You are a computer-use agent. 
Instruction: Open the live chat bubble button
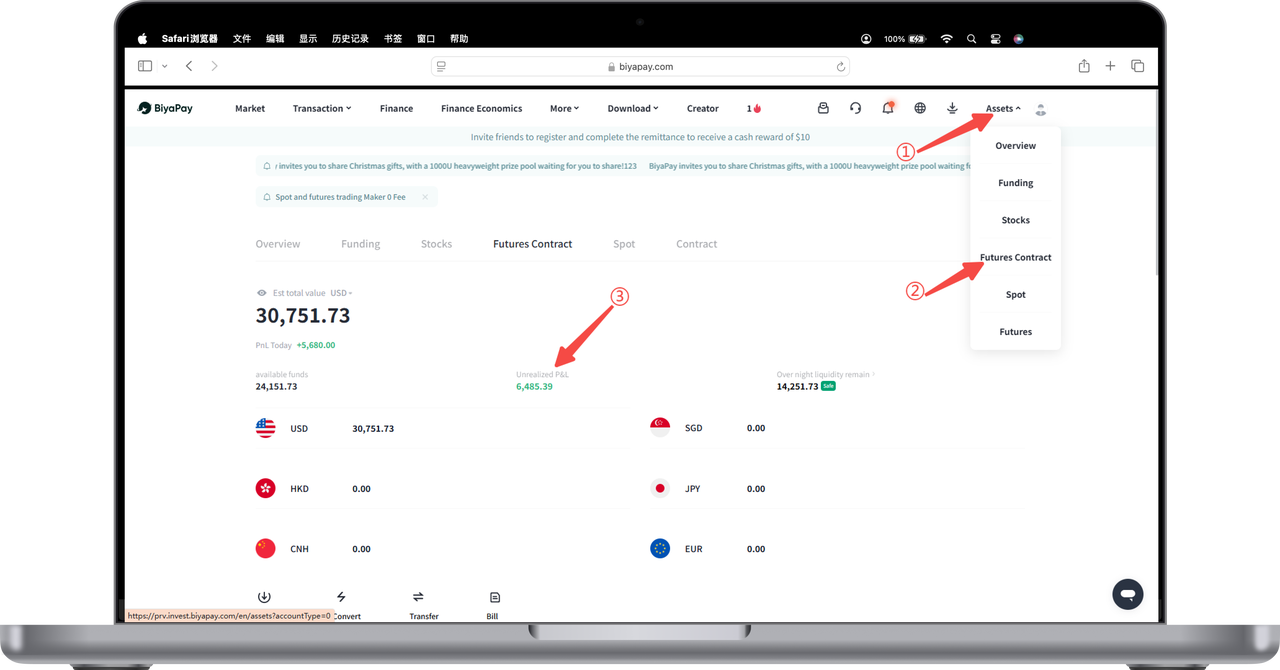1127,594
